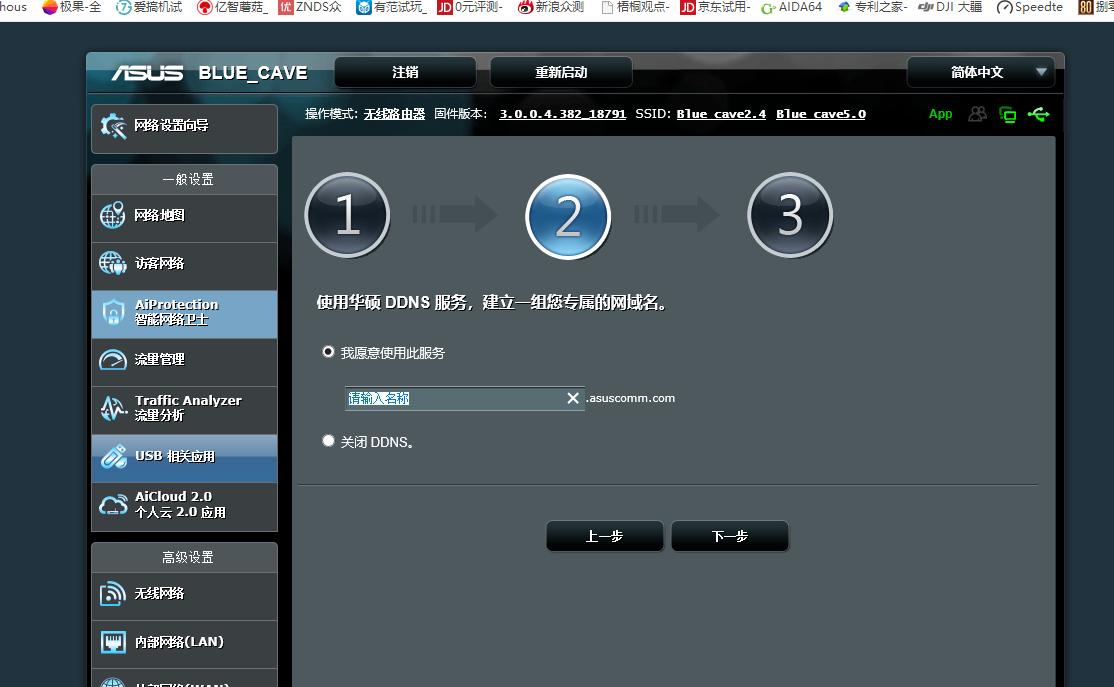The width and height of the screenshot is (1114, 687).
Task: Click the clear X in DDNS name field
Action: click(573, 398)
